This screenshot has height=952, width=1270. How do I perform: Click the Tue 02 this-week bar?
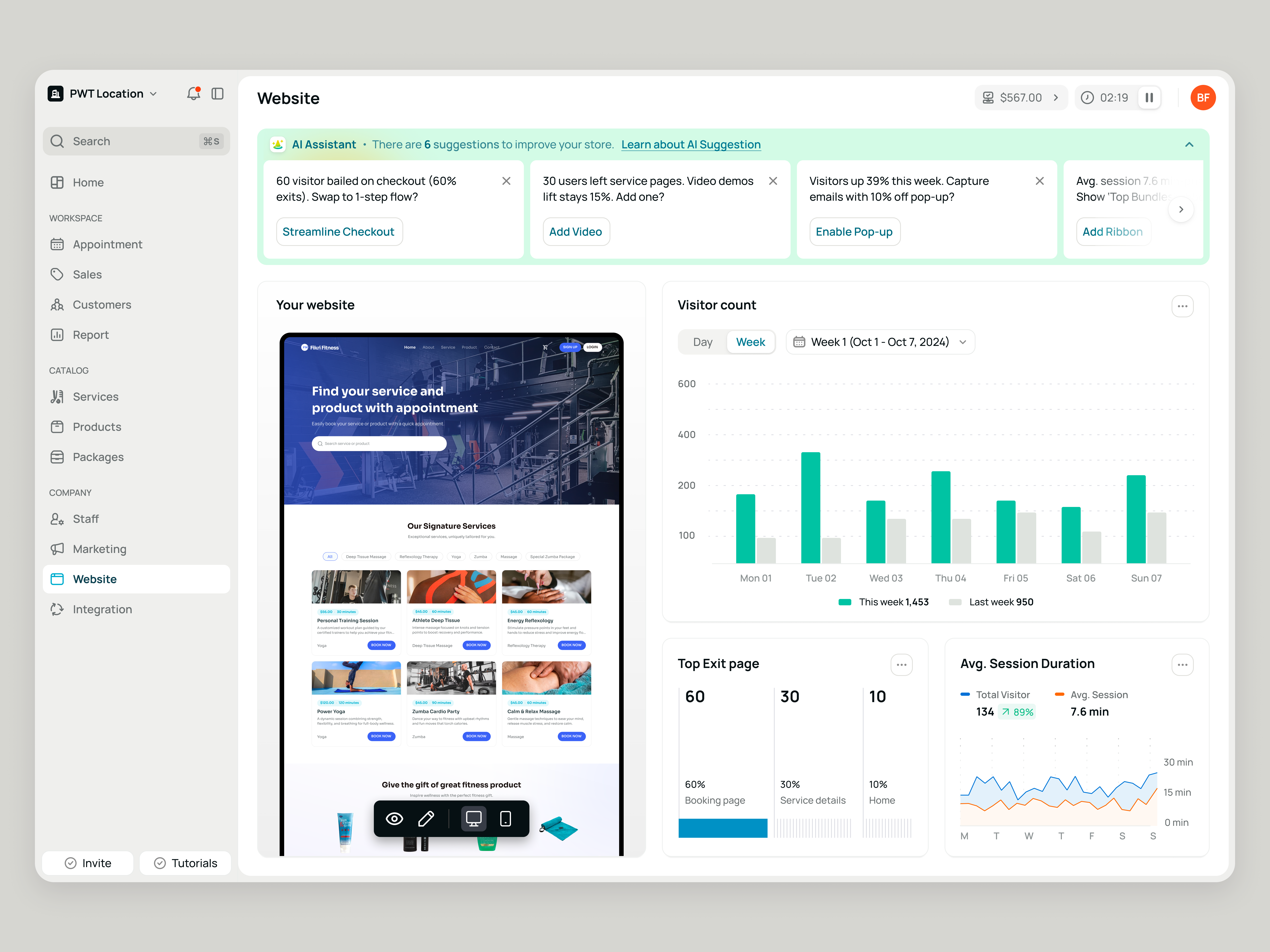pos(811,508)
